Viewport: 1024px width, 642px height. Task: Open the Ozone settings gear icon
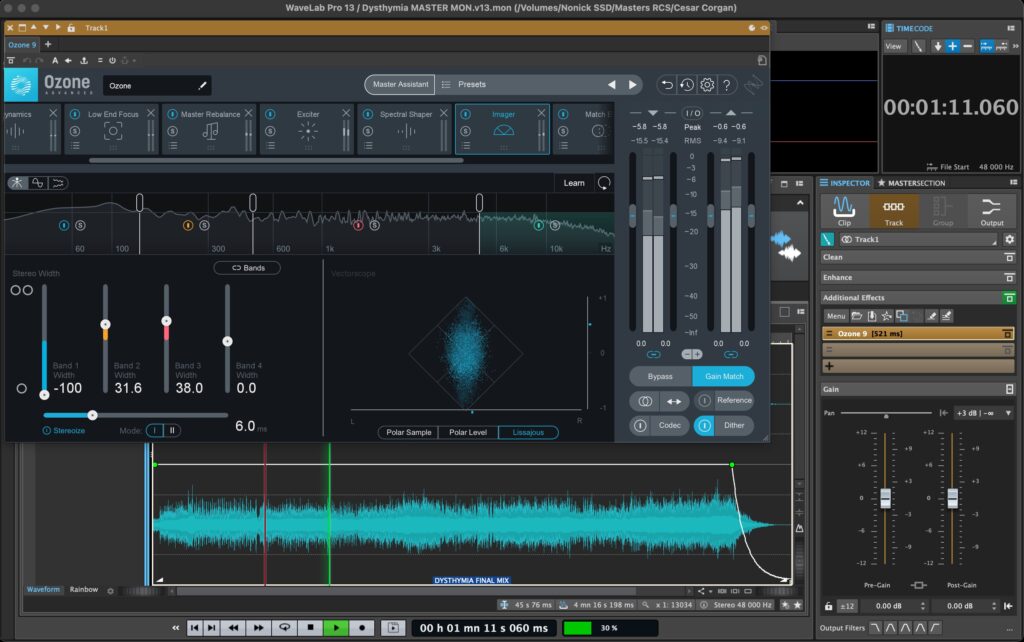point(707,85)
